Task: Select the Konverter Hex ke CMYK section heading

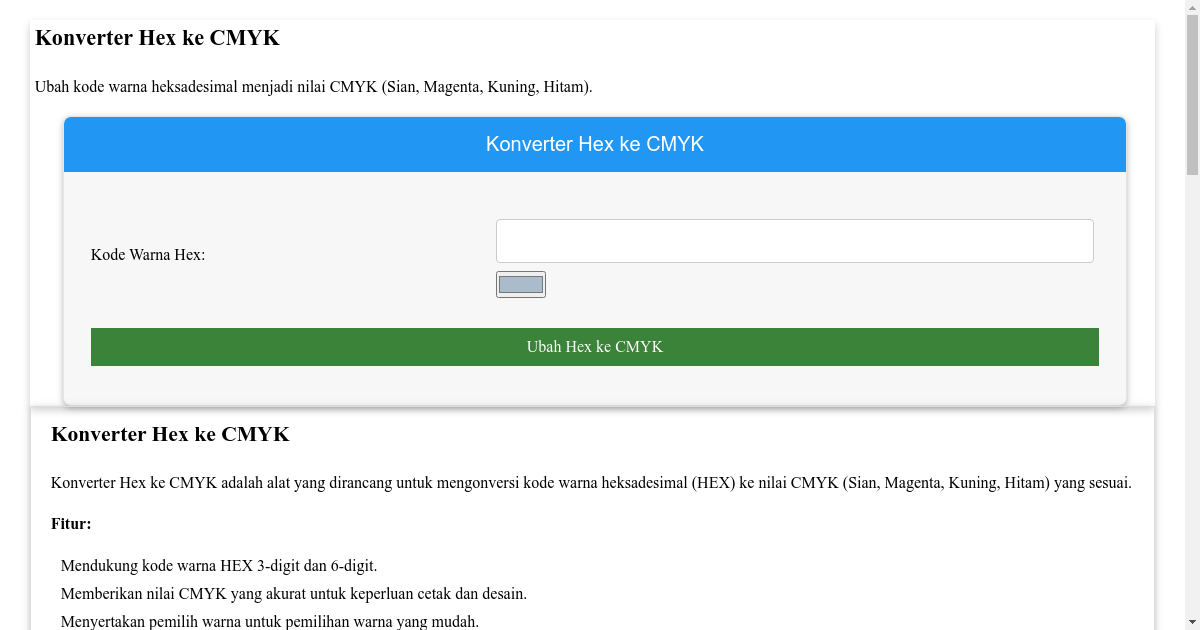Action: [x=170, y=434]
